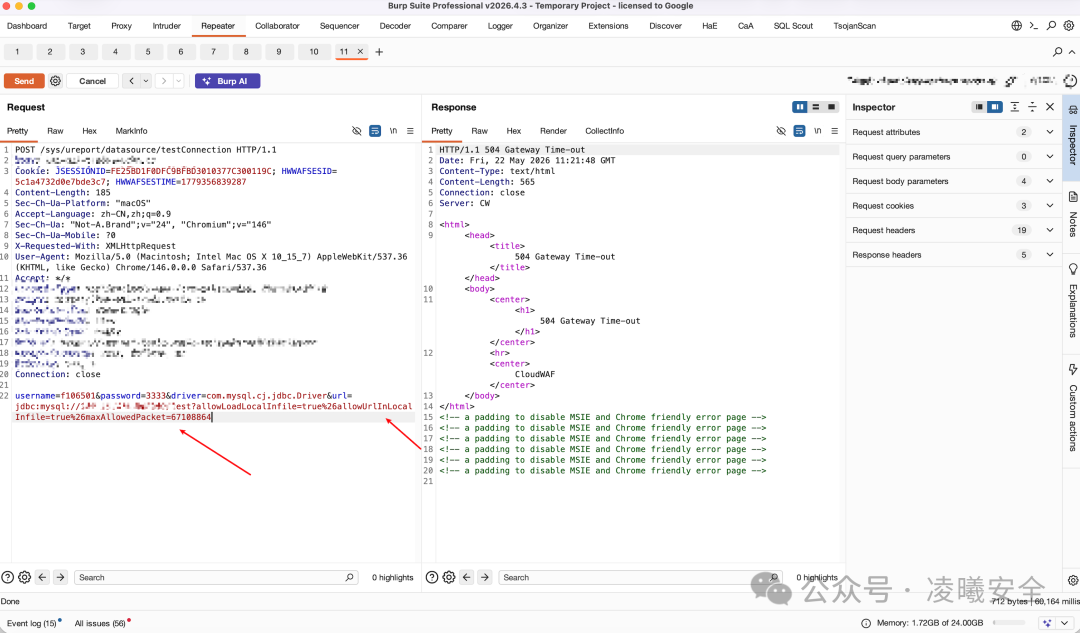Open the Response search settings gear
The height and width of the screenshot is (633, 1080).
tap(449, 577)
